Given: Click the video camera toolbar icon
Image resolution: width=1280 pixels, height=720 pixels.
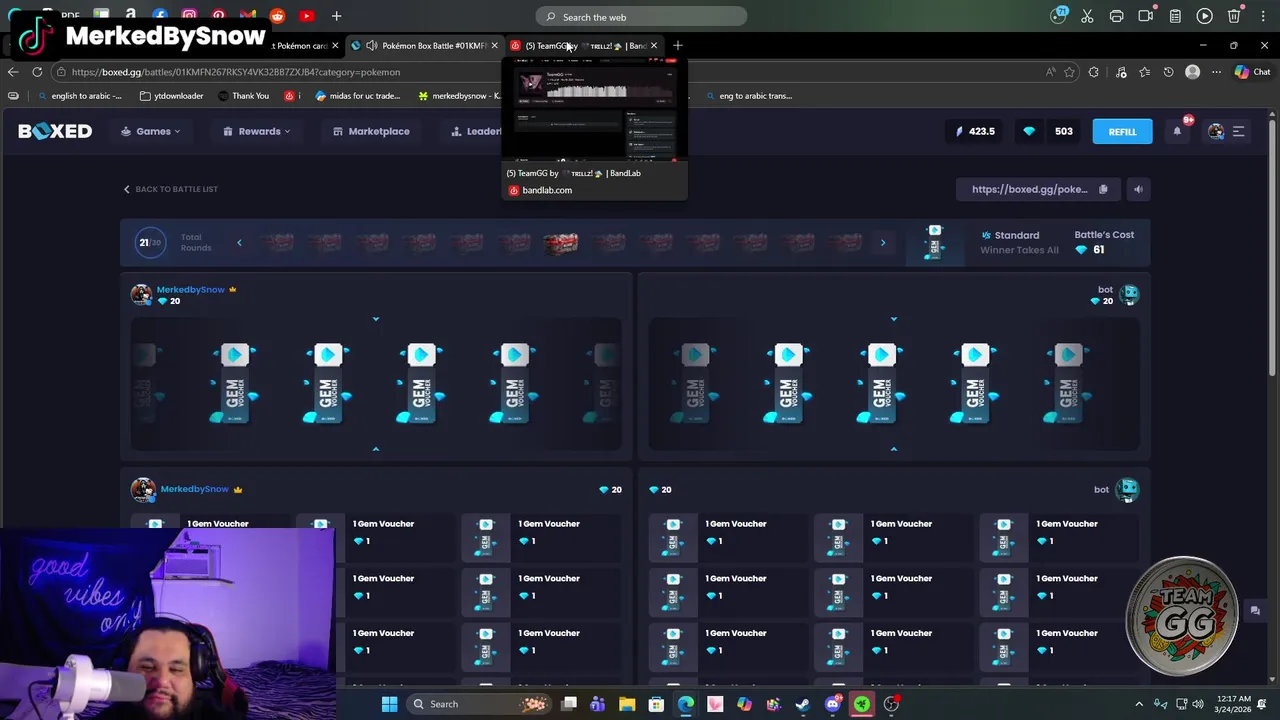Looking at the screenshot, I should [1146, 16].
